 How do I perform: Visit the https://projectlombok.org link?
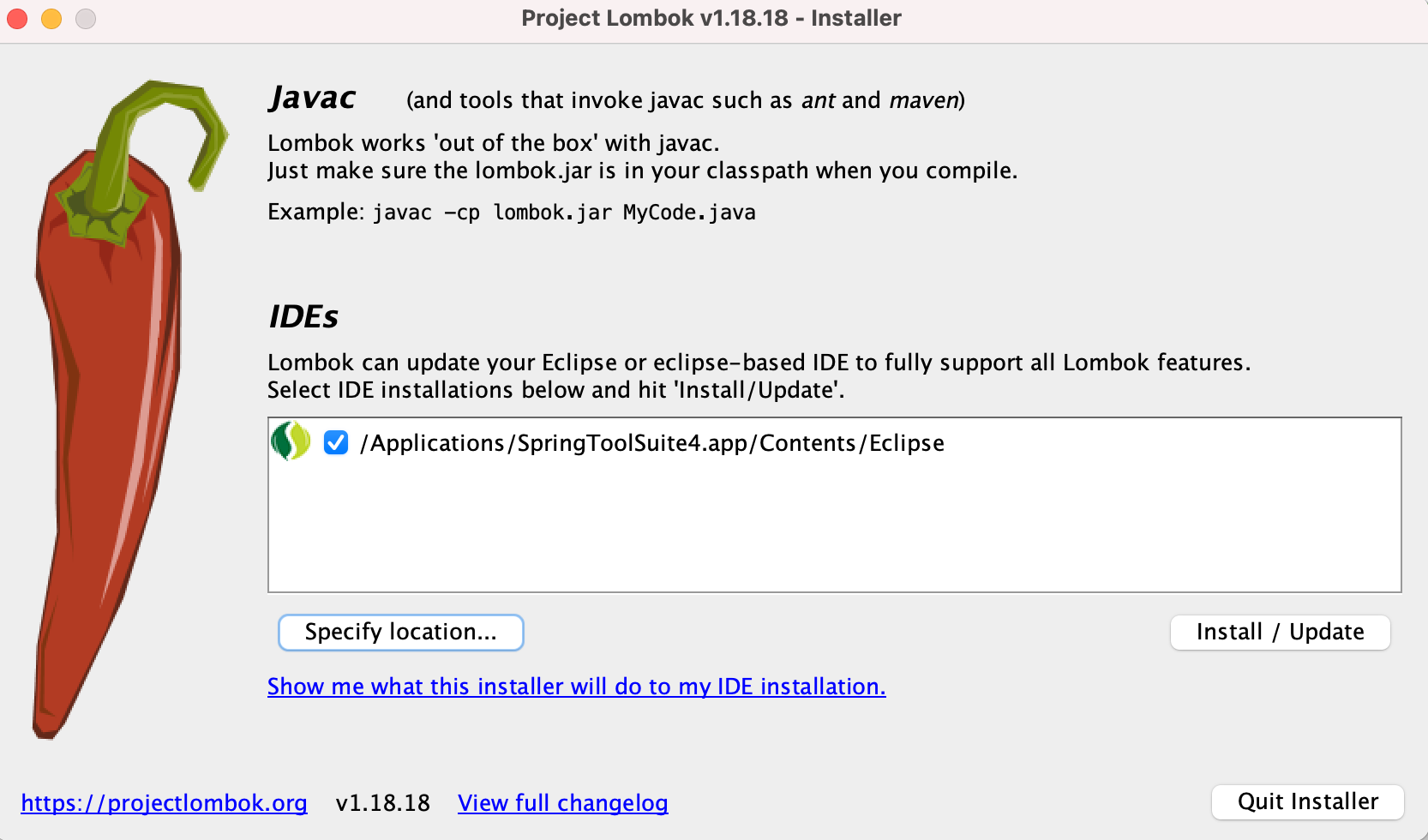point(164,803)
